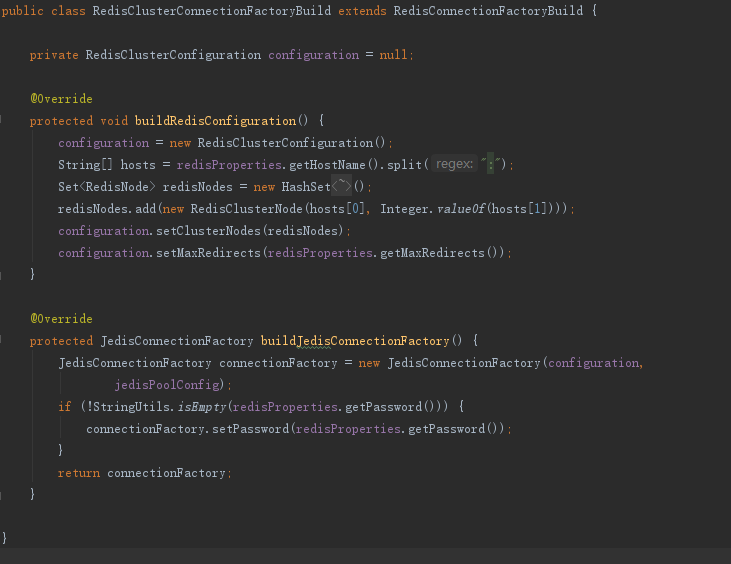Click the jedisPoolConfig argument
This screenshot has height=564, width=731.
[167, 385]
